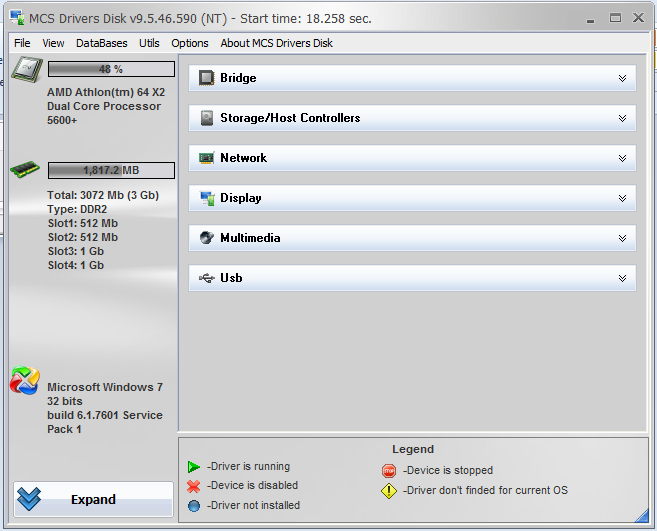Click the CPU usage 48 % bar
657x531 pixels.
pyautogui.click(x=111, y=69)
